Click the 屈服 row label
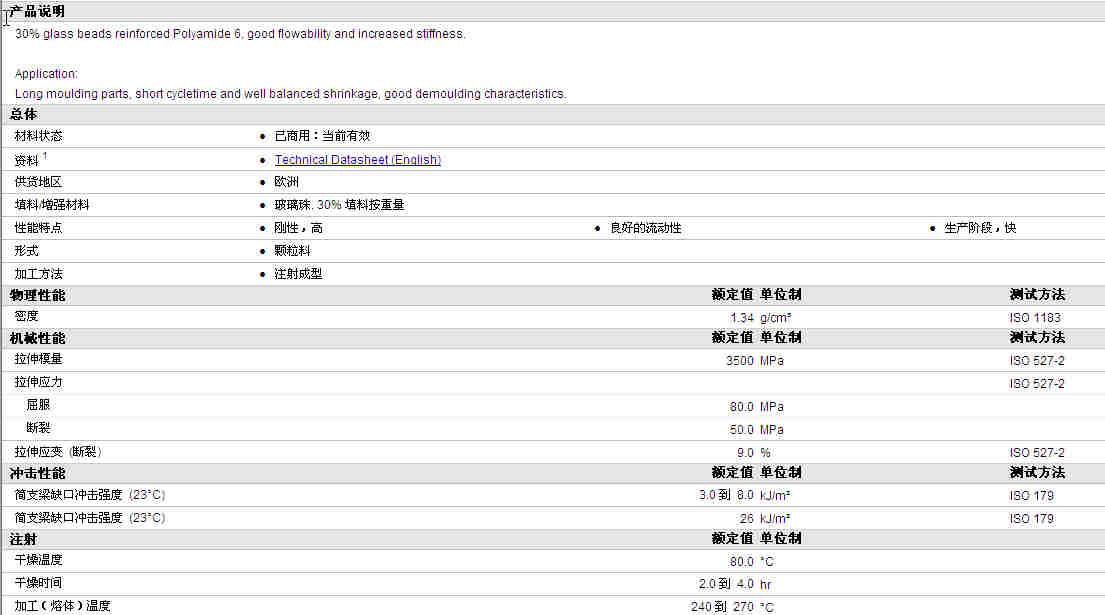 pyautogui.click(x=38, y=406)
